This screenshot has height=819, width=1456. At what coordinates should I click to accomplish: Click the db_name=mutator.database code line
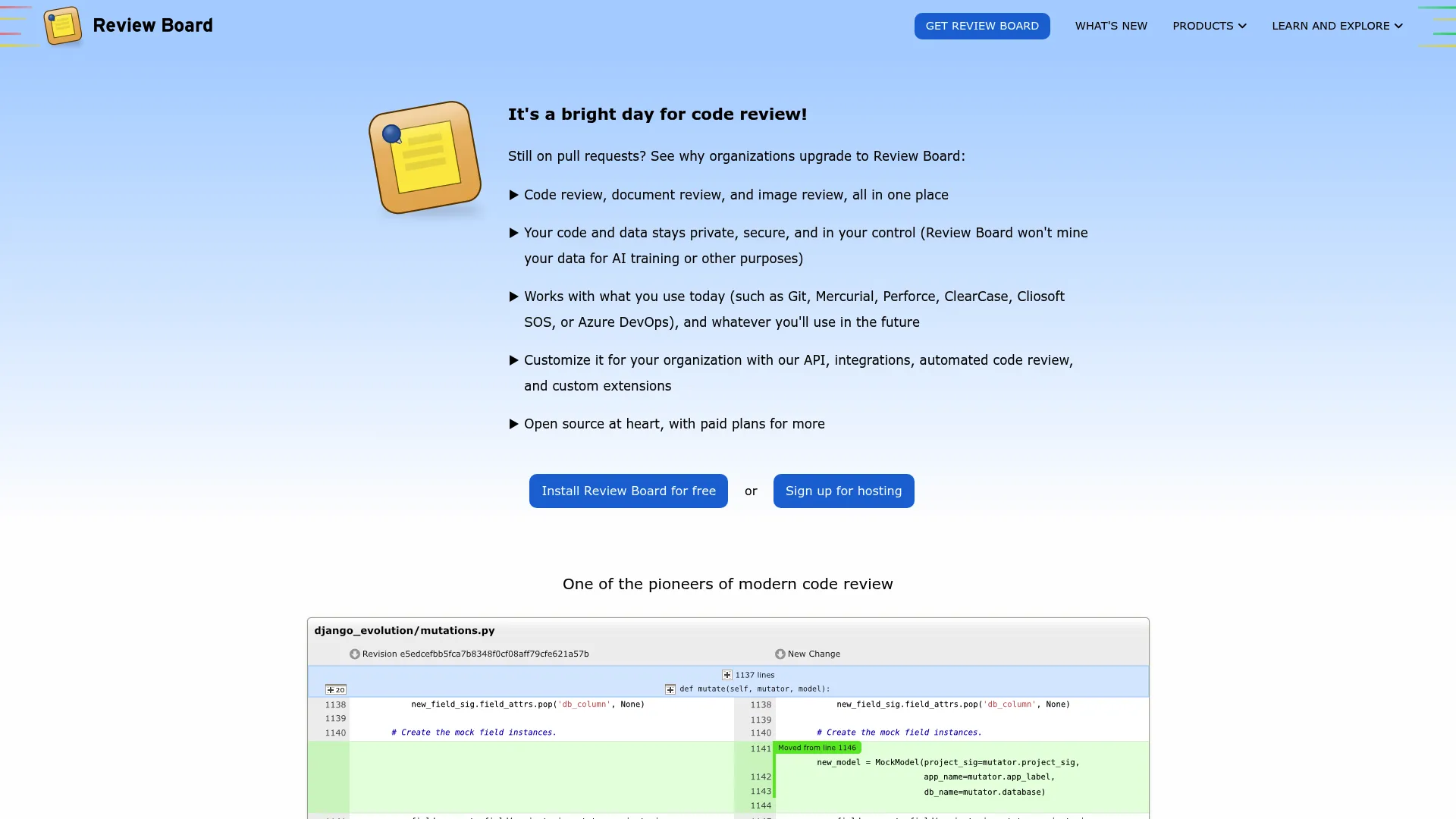984,792
